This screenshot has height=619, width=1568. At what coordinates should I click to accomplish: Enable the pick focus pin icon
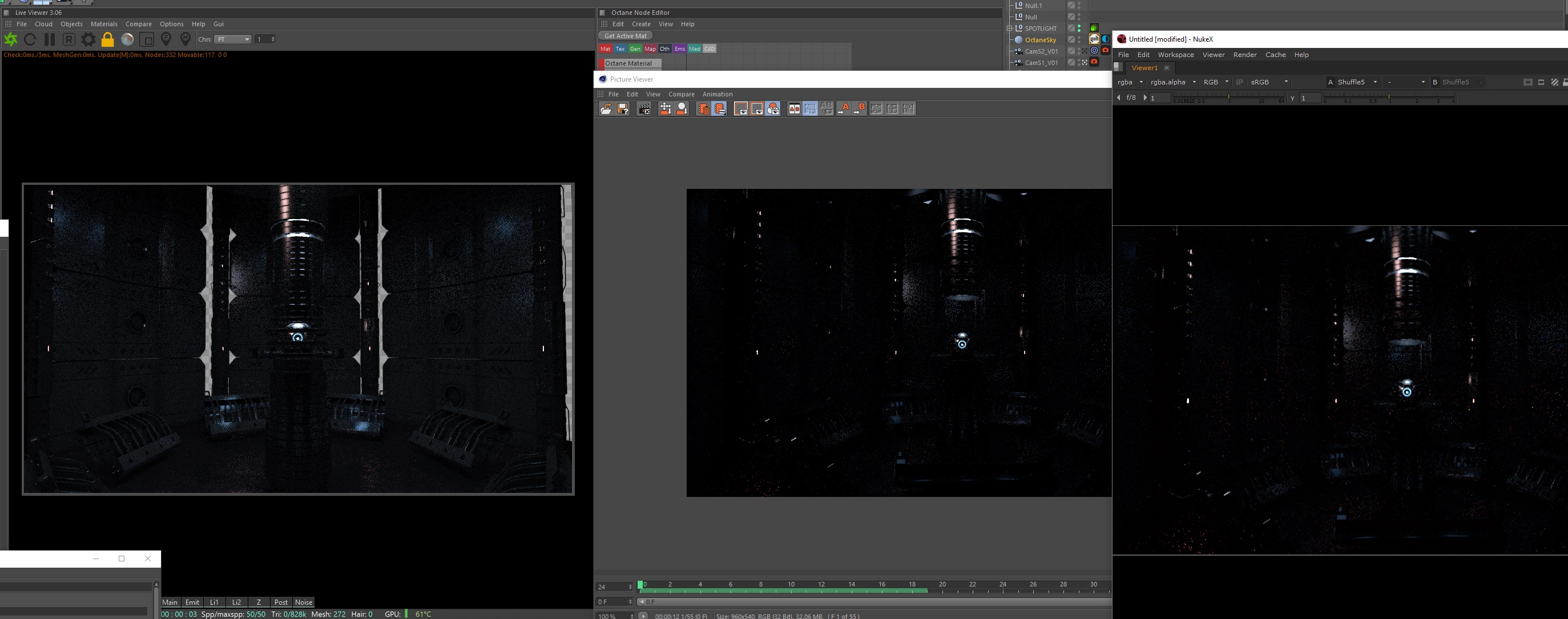166,39
